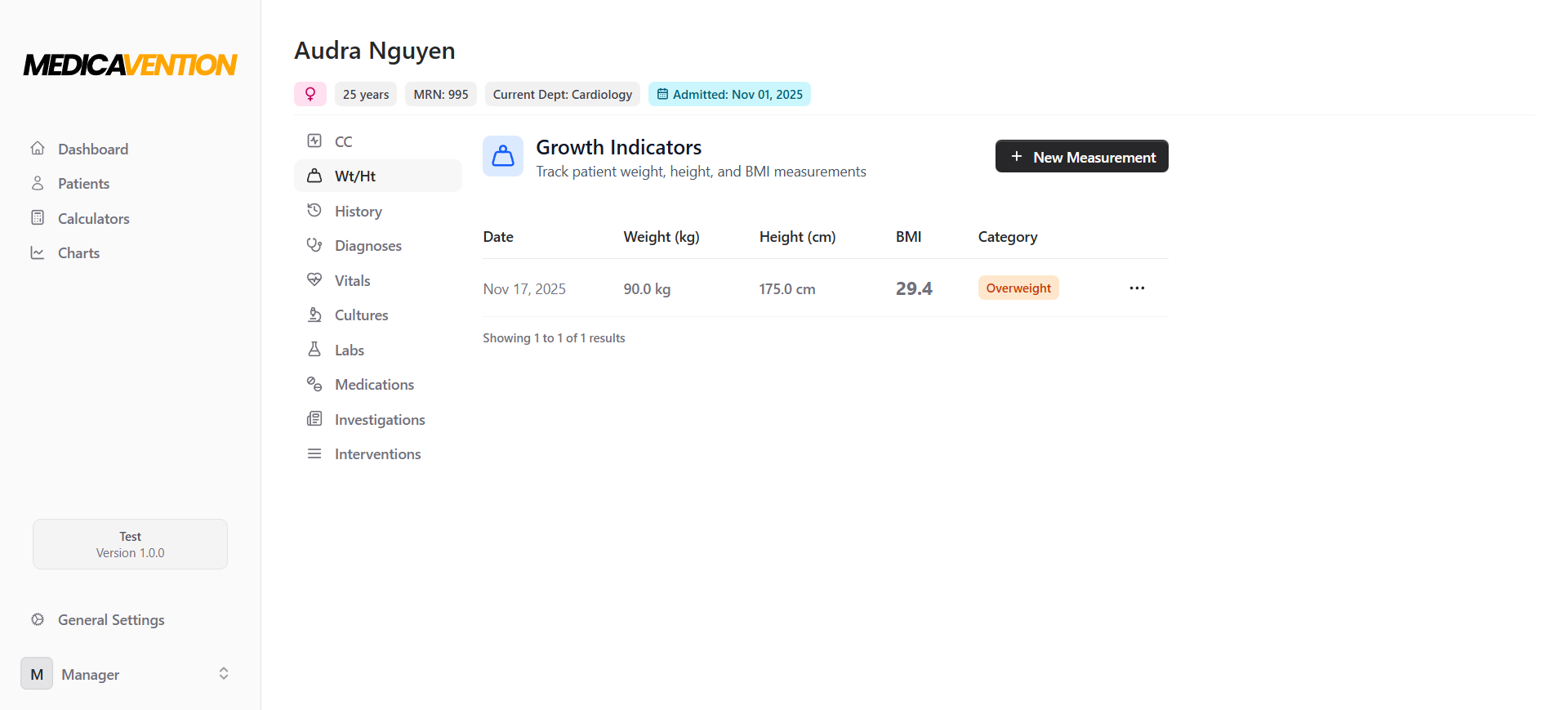Open the Cultures tab
The width and height of the screenshot is (1568, 710).
pyautogui.click(x=378, y=315)
